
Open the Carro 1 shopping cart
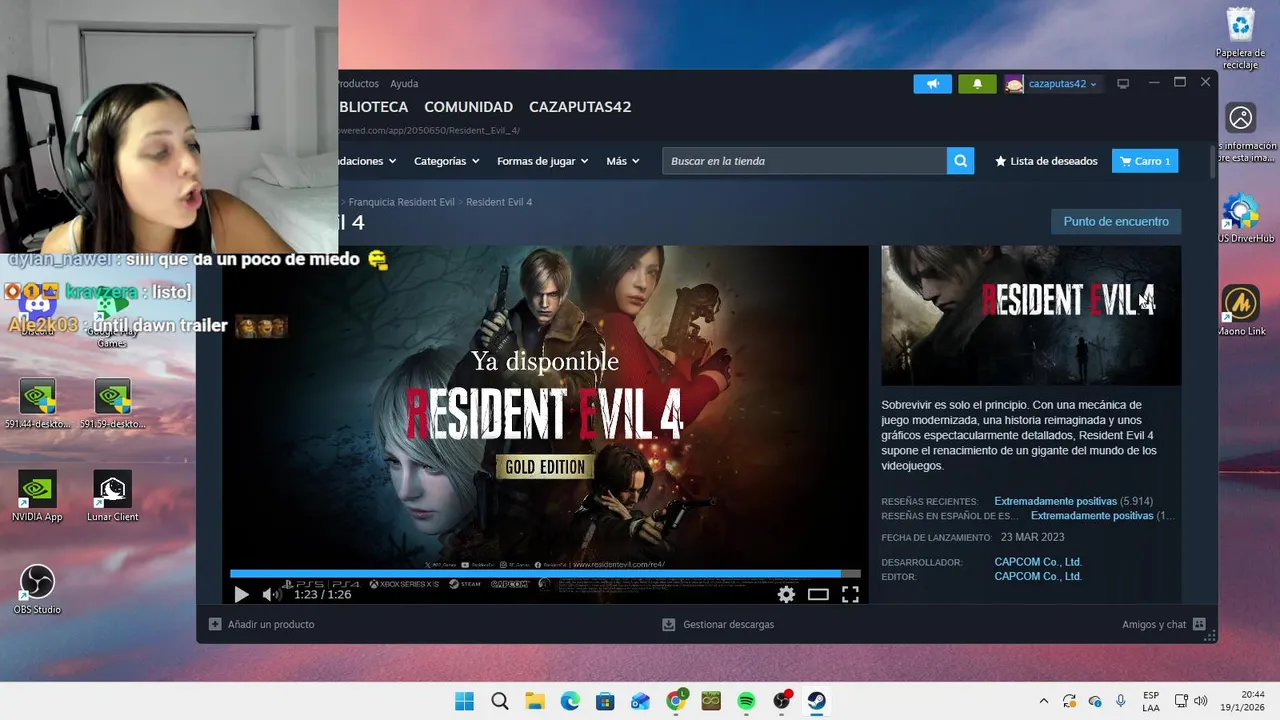tap(1145, 161)
